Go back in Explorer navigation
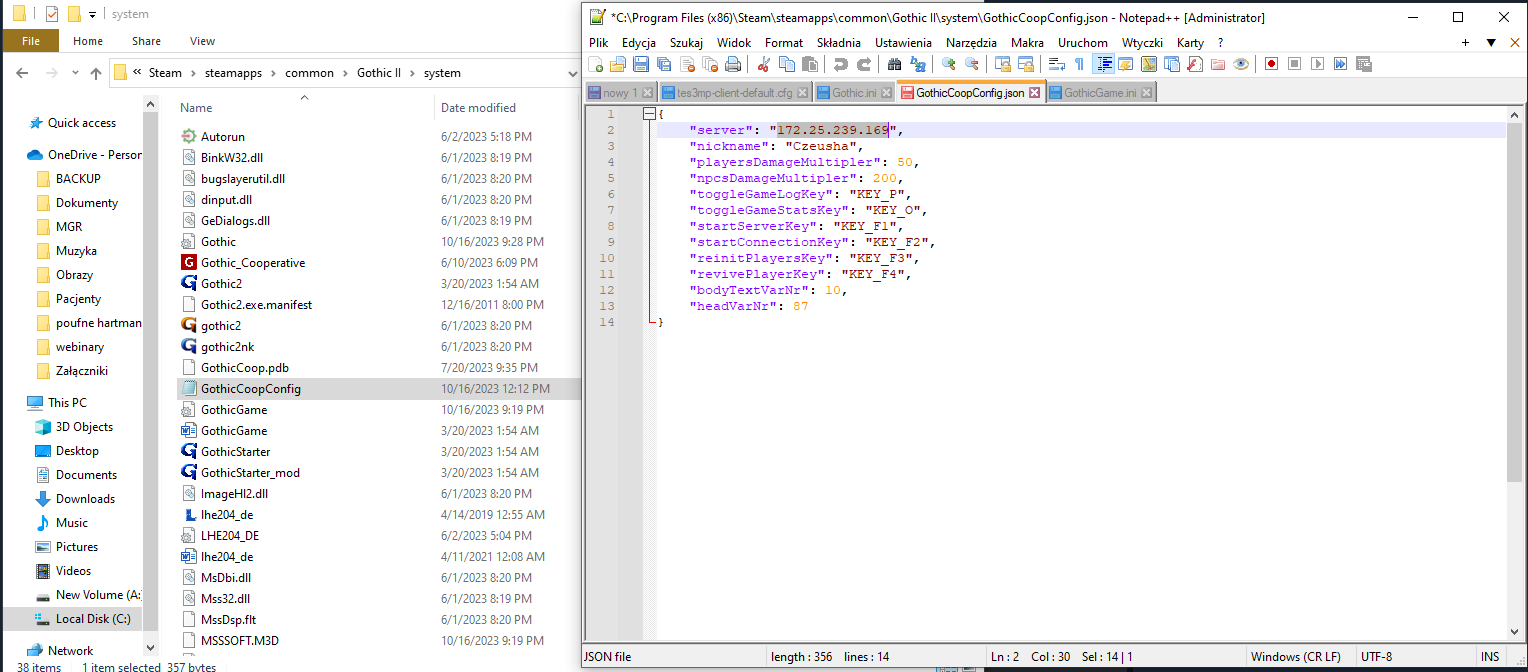Image resolution: width=1528 pixels, height=672 pixels. coord(23,73)
